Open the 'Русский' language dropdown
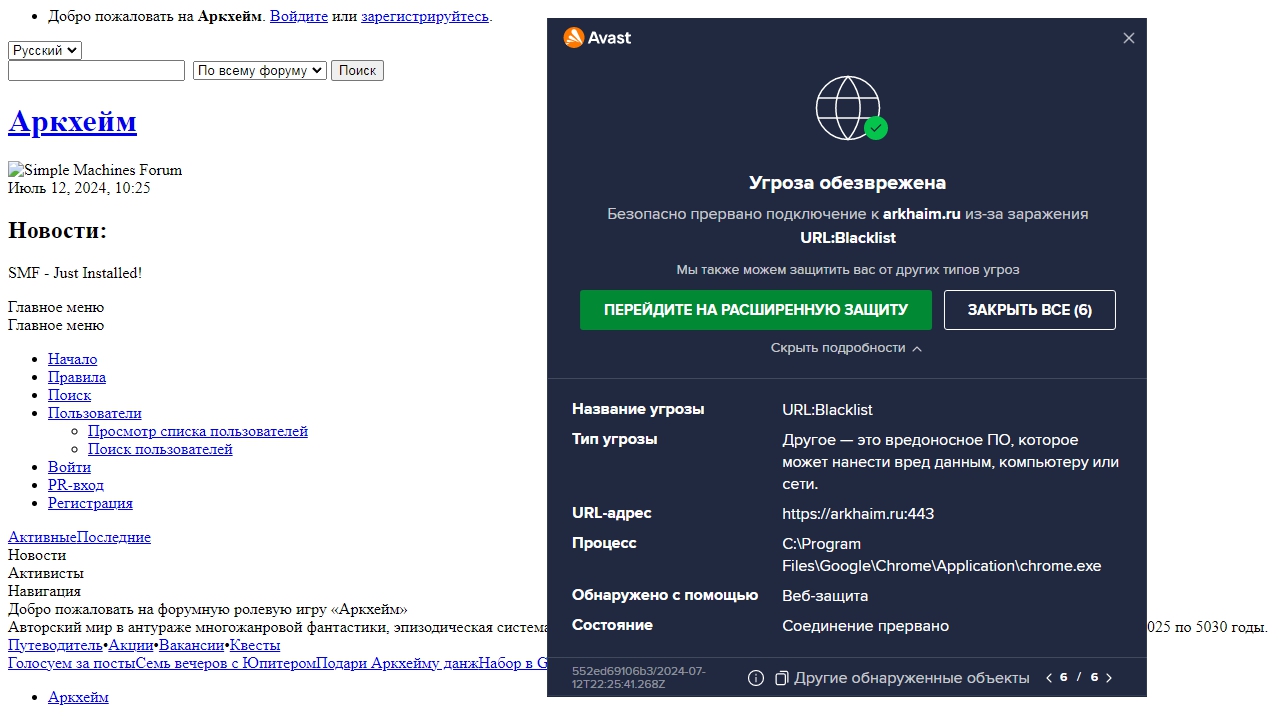The height and width of the screenshot is (727, 1279). point(45,50)
